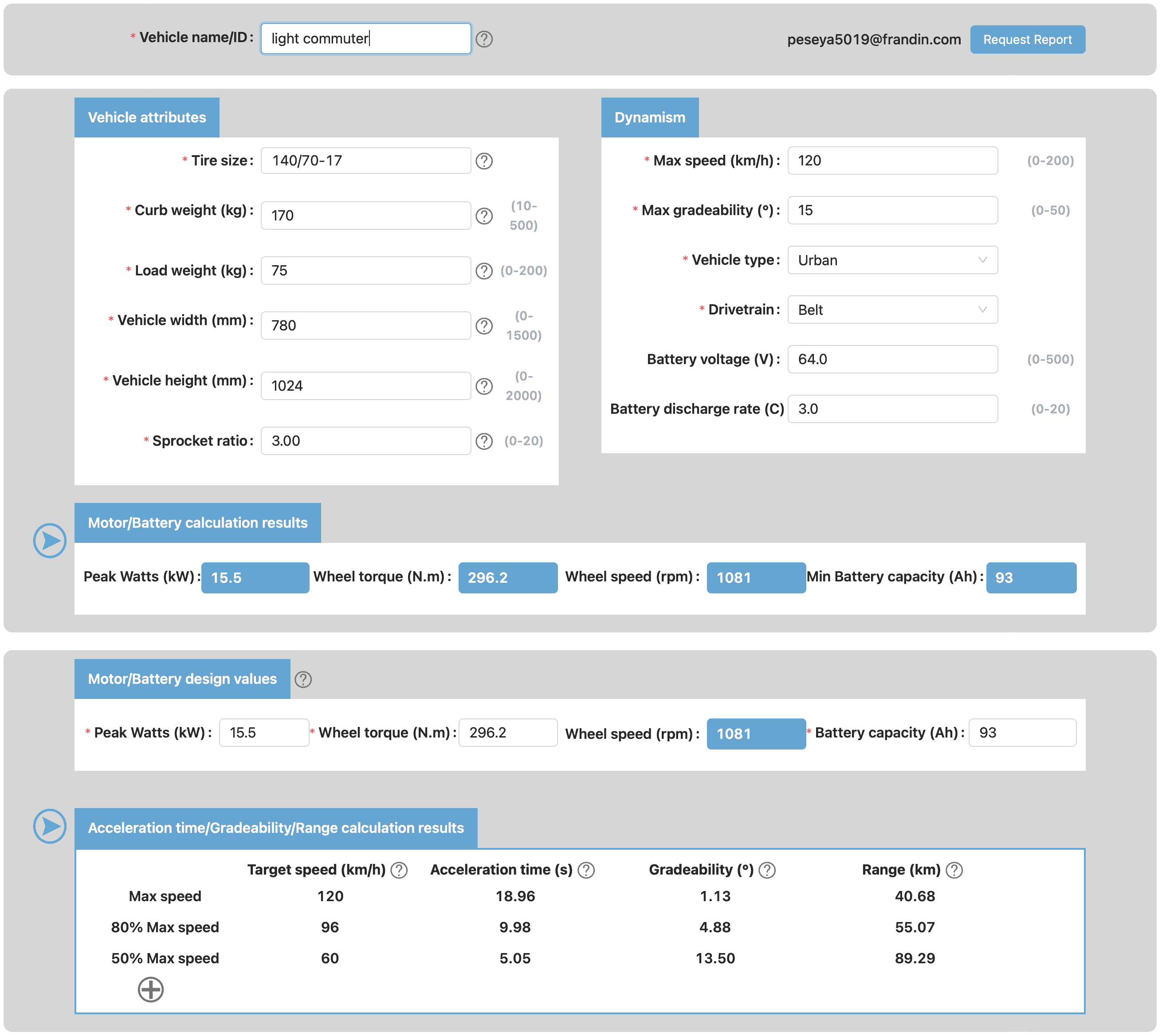This screenshot has height=1036, width=1162.
Task: Focus the Battery capacity (Ah) design field
Action: tap(1022, 733)
